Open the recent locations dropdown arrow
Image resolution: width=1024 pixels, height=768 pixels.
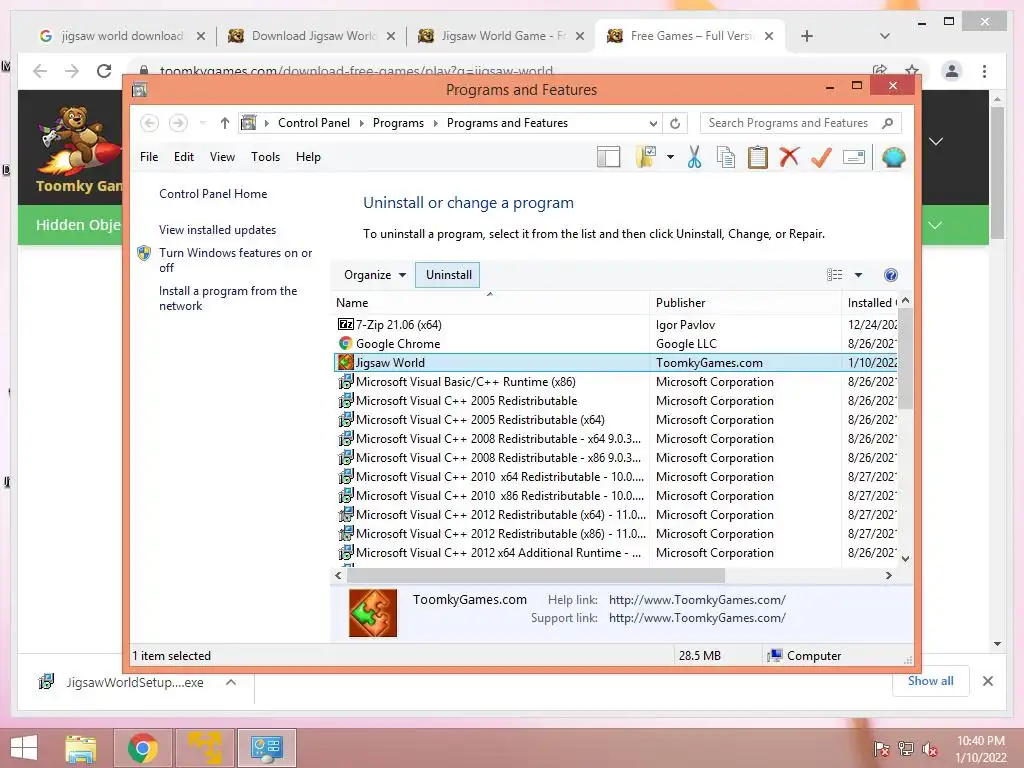coord(202,123)
